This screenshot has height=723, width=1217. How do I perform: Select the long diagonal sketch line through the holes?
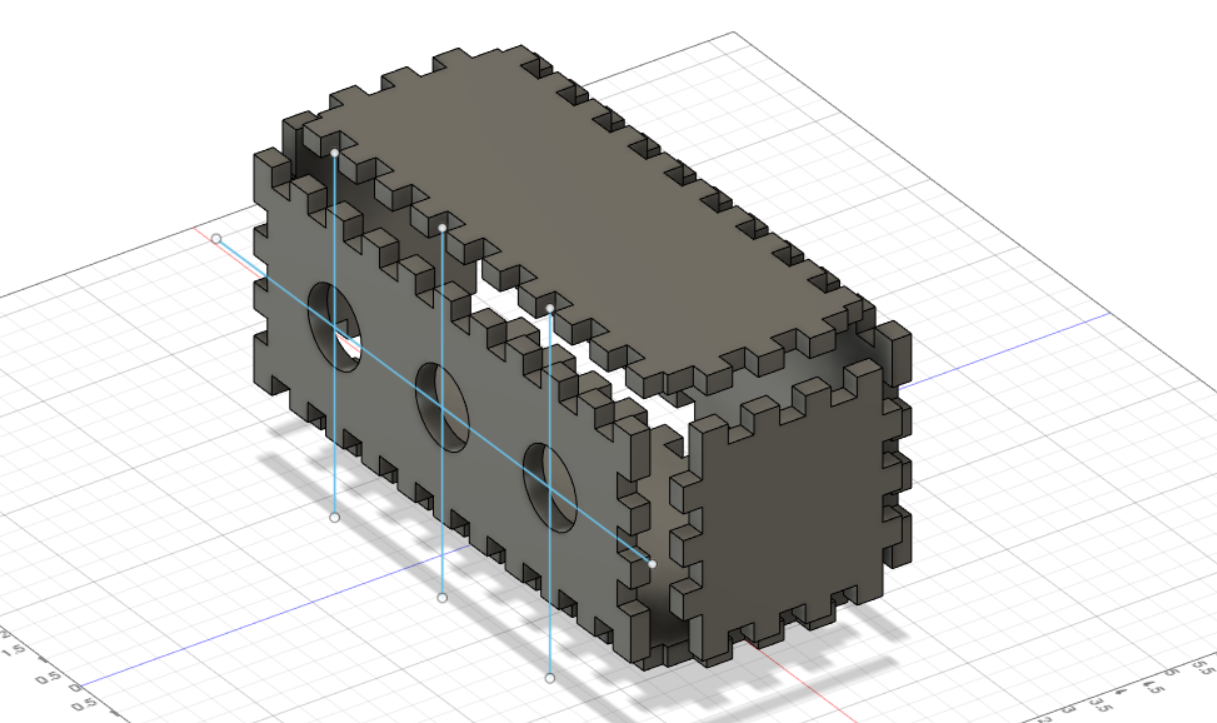[x=434, y=401]
